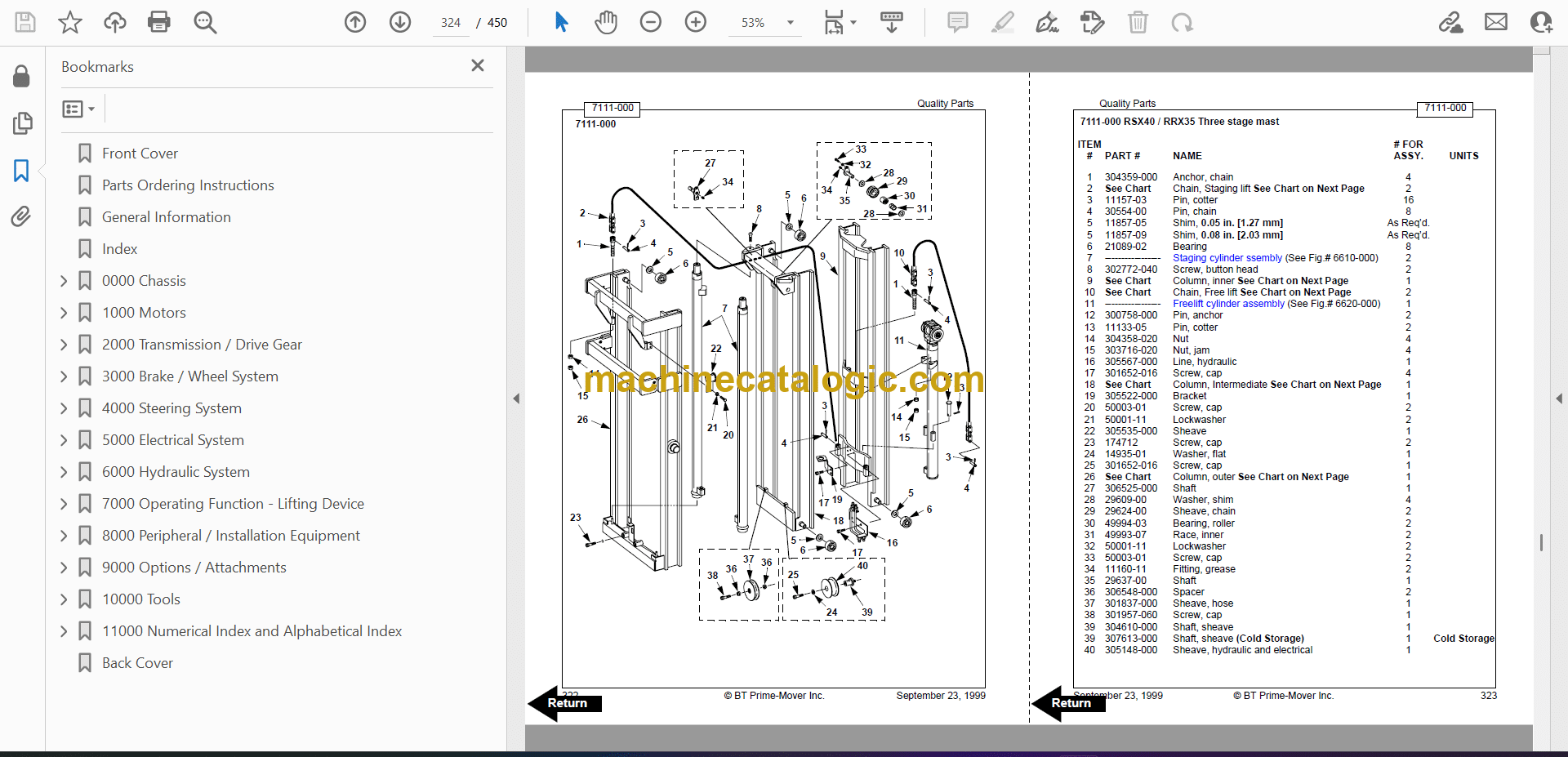1568x757 pixels.
Task: Click Return arrow on right page
Action: coord(1068,703)
